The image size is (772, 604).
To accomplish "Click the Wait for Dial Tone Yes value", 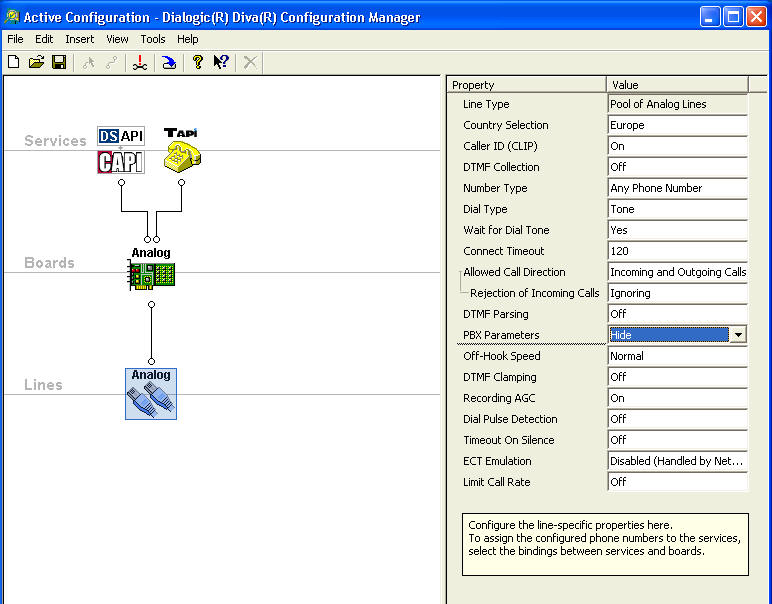I will click(x=678, y=230).
